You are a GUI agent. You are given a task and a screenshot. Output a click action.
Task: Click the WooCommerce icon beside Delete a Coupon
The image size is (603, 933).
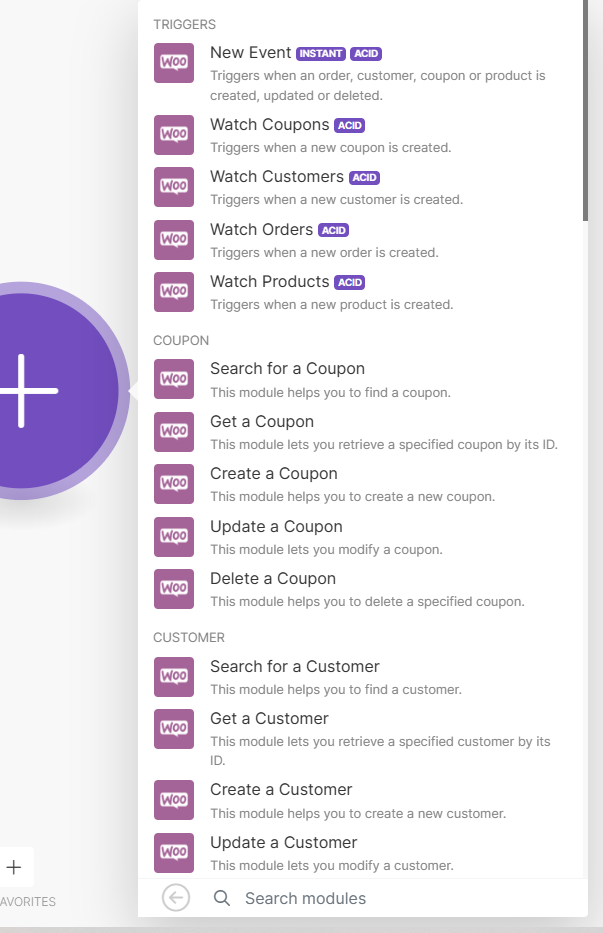point(174,589)
